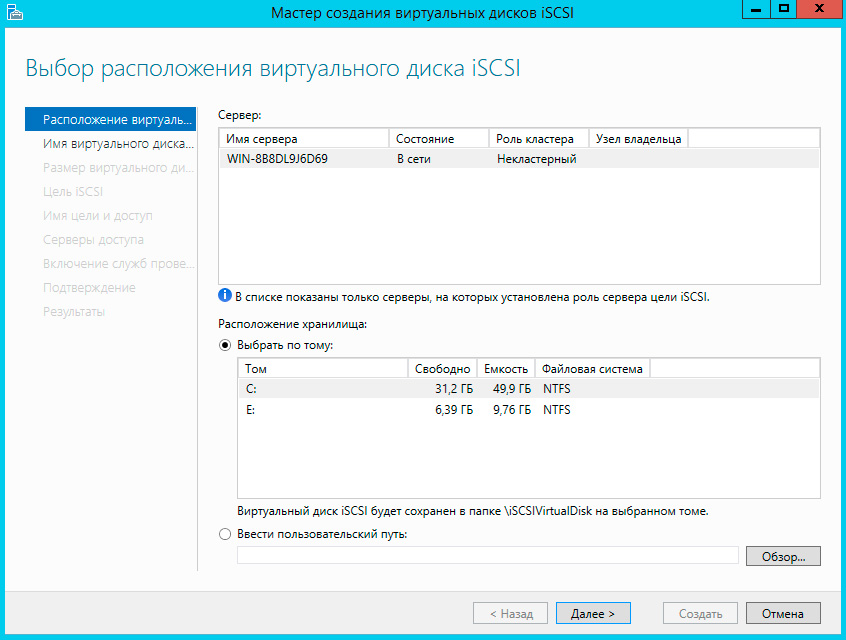
Task: Click the '9,76 ГБ' capacity value
Action: [x=511, y=410]
